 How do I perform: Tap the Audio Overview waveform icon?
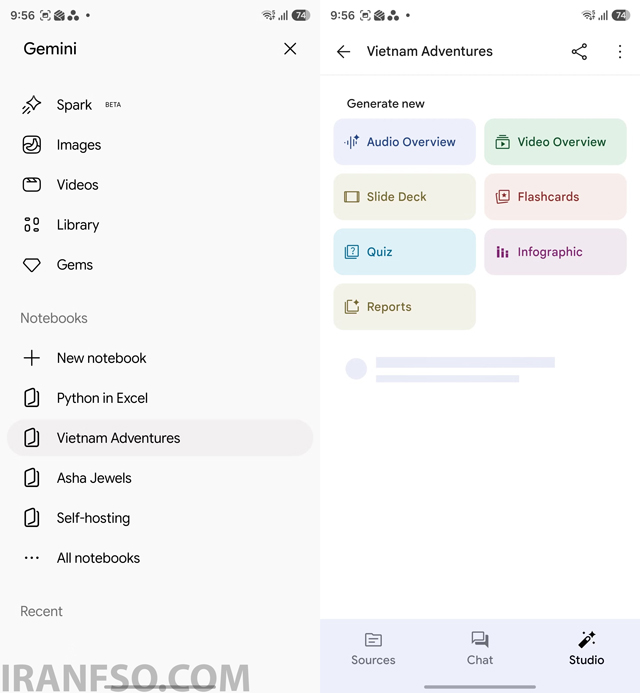point(352,142)
